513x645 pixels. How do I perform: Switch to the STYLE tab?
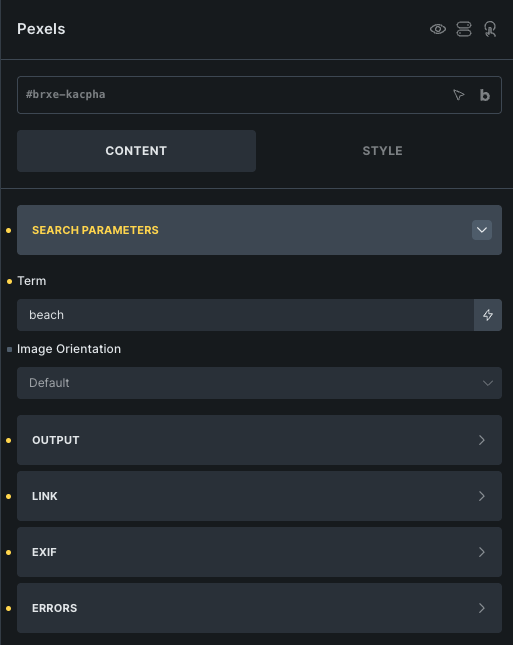point(382,151)
